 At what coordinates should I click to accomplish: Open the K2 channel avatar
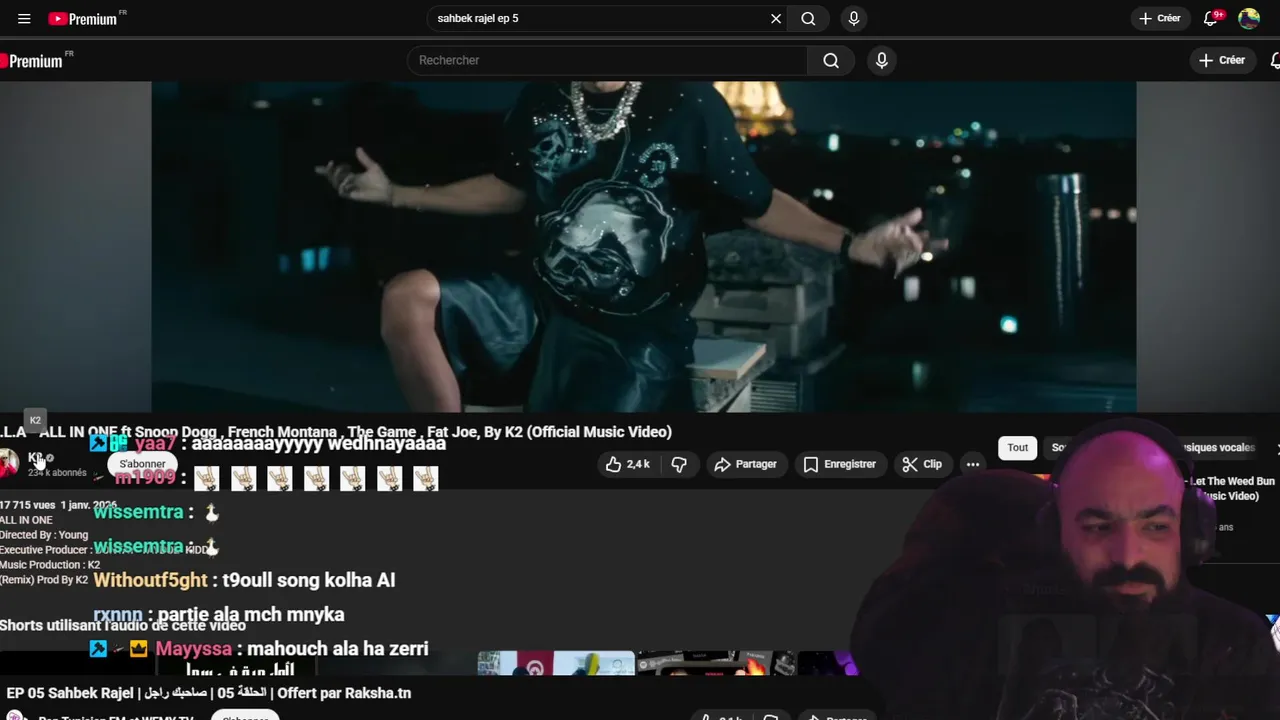coord(9,463)
